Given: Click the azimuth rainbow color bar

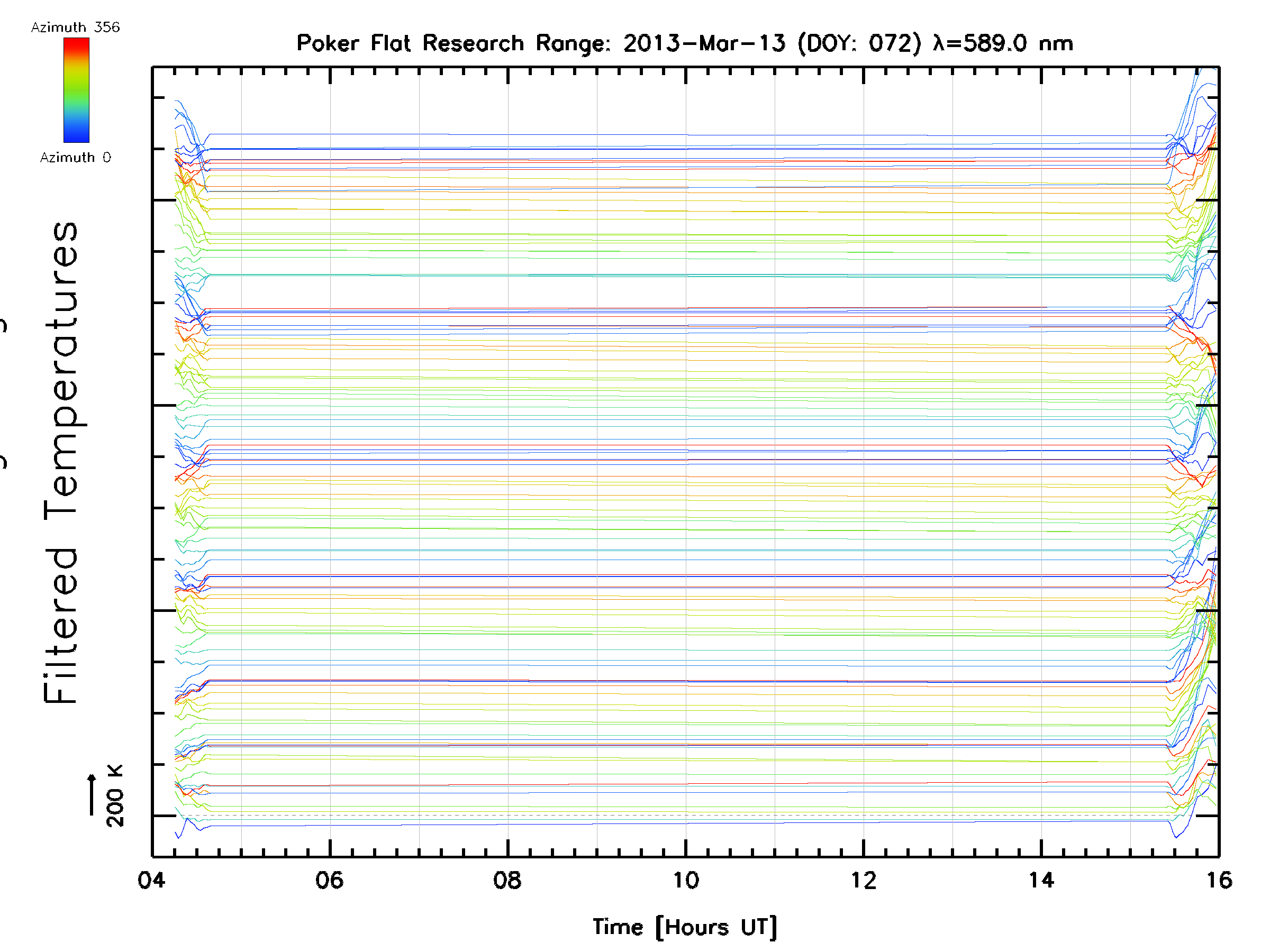Looking at the screenshot, I should 76,90.
